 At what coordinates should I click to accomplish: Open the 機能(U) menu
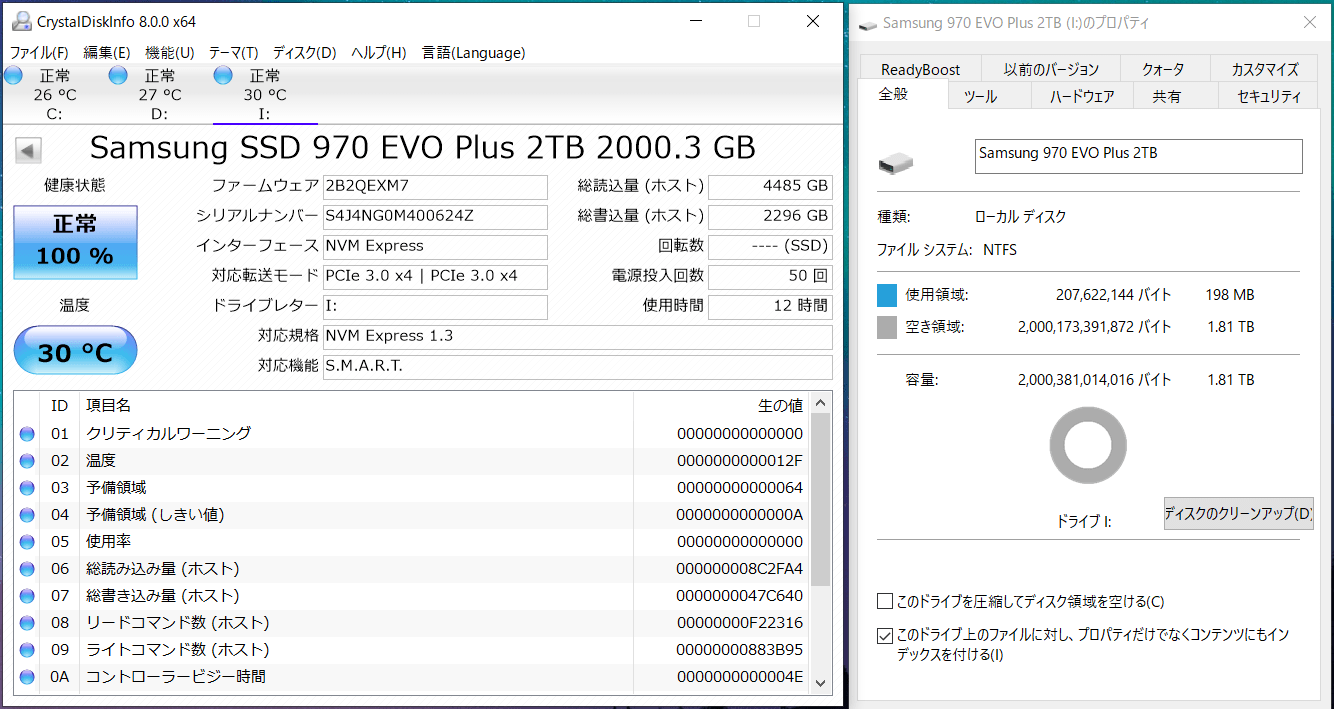click(170, 52)
